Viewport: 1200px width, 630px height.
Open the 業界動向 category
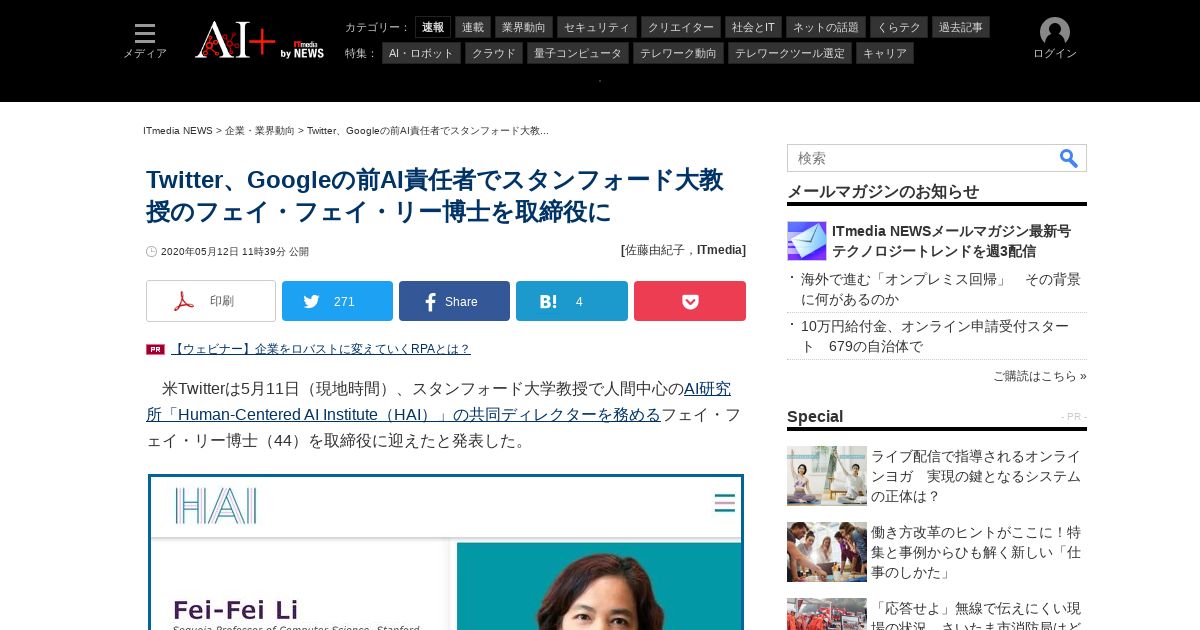point(524,27)
